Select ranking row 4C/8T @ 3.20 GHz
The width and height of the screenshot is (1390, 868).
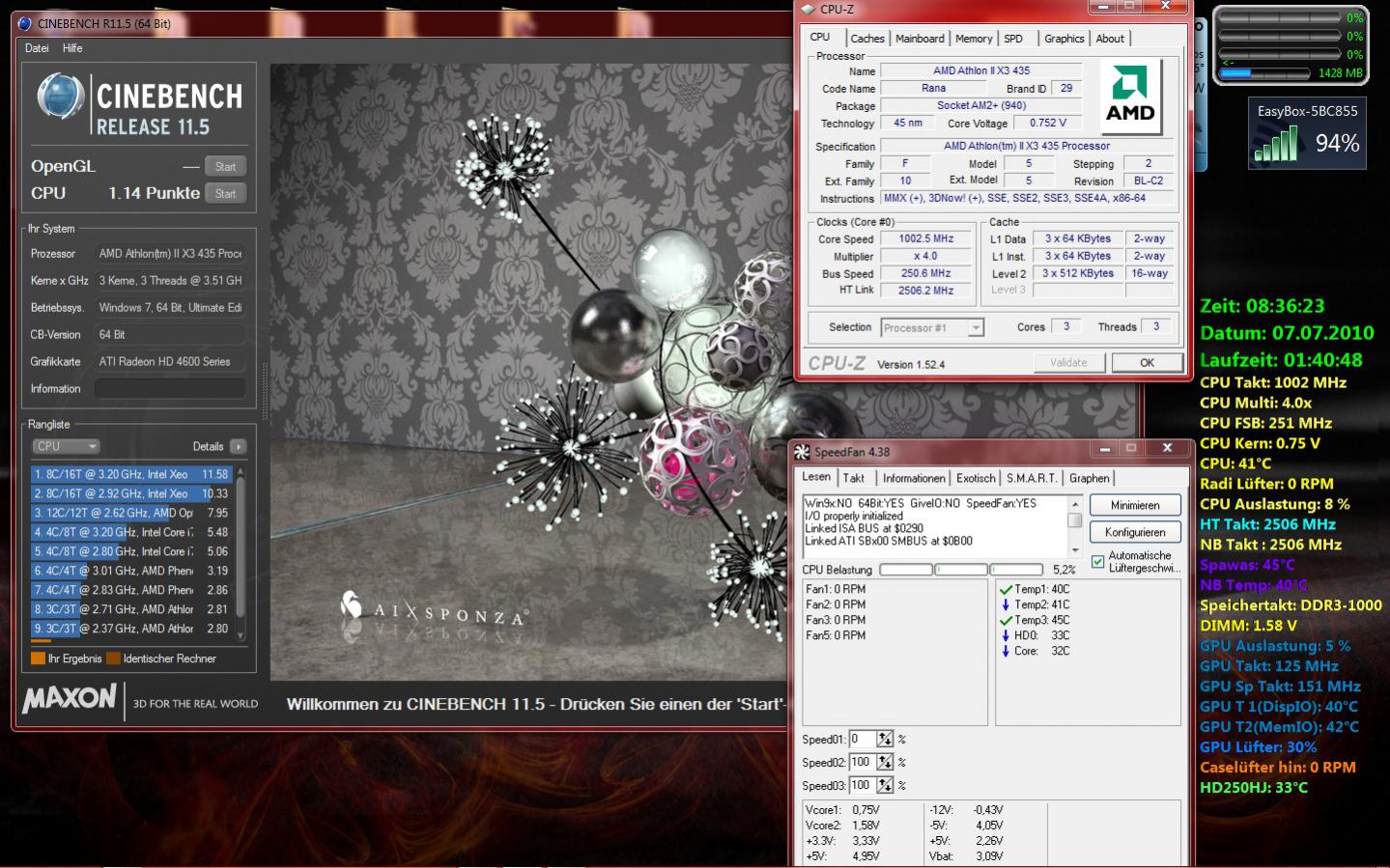point(131,532)
